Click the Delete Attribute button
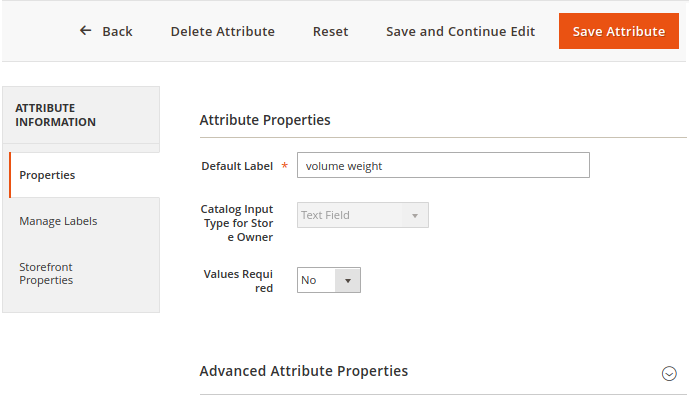 point(222,31)
